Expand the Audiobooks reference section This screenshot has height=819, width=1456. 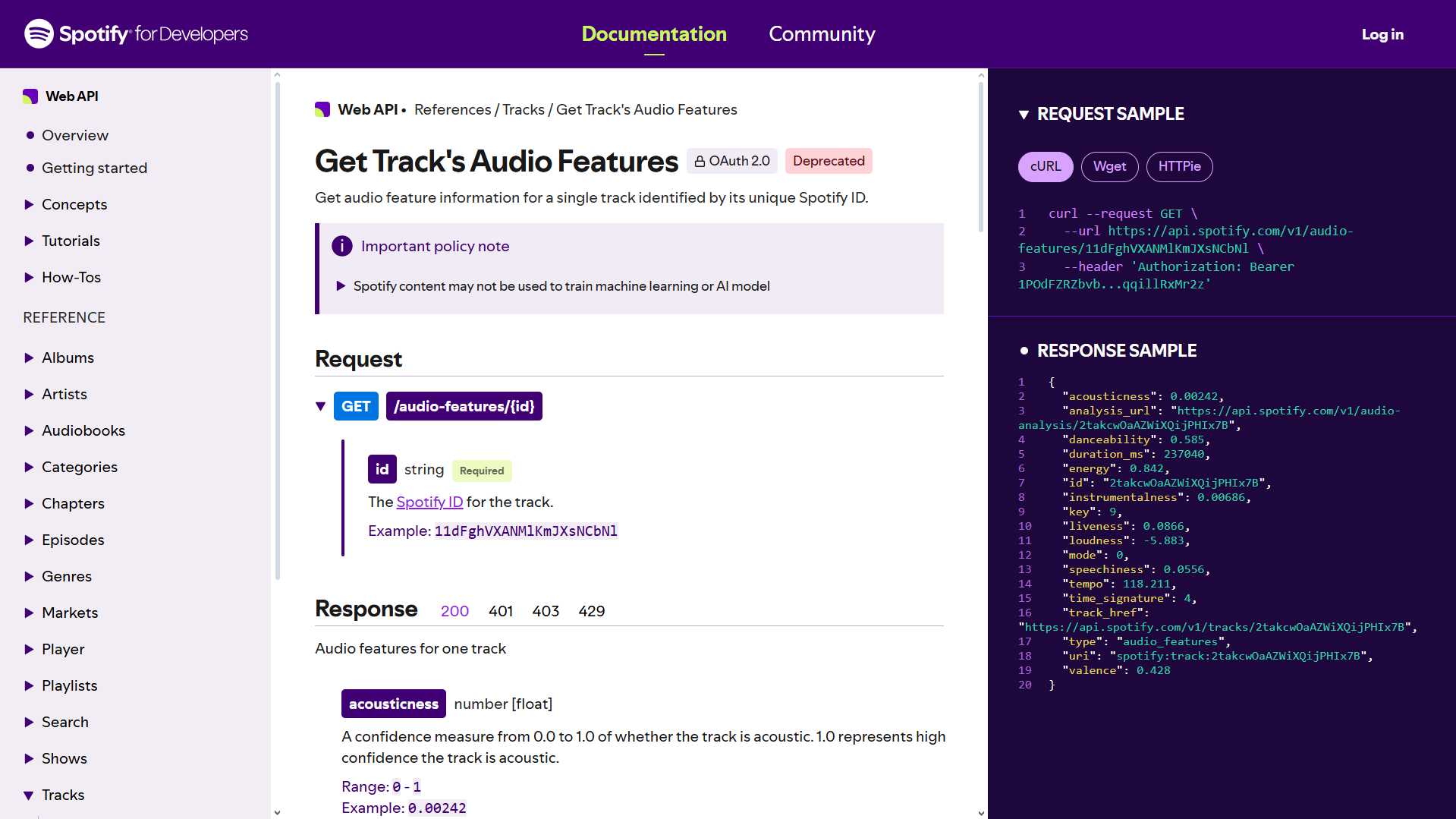click(29, 430)
